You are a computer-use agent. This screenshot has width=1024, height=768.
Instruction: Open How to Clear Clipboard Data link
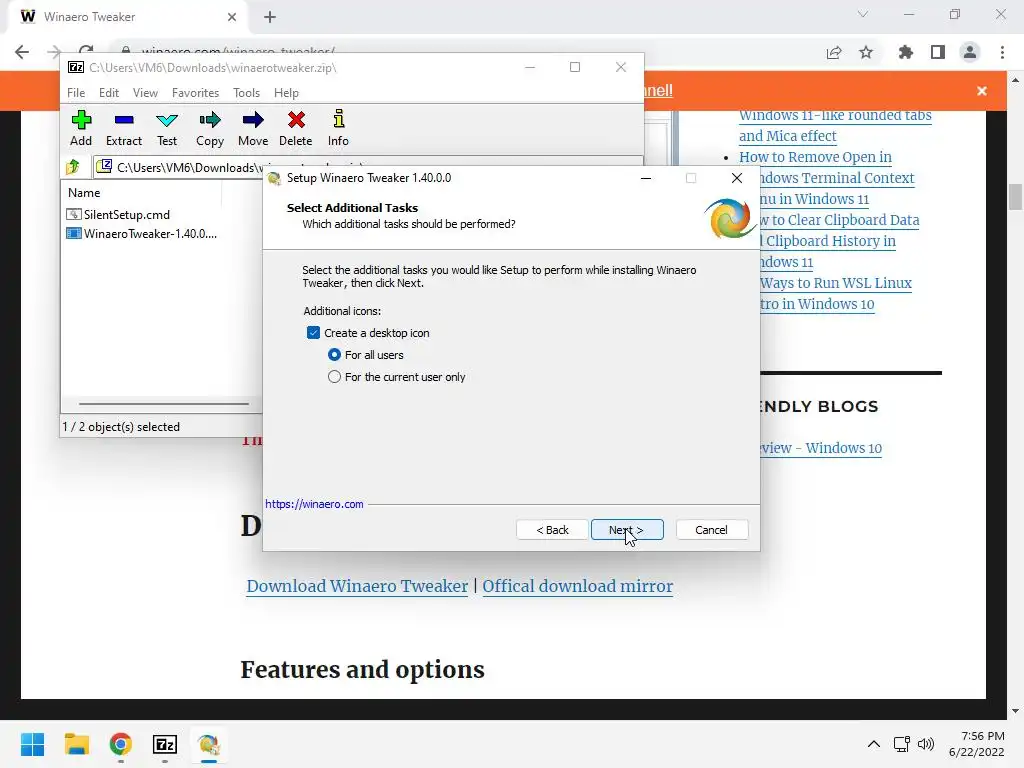[x=840, y=220]
